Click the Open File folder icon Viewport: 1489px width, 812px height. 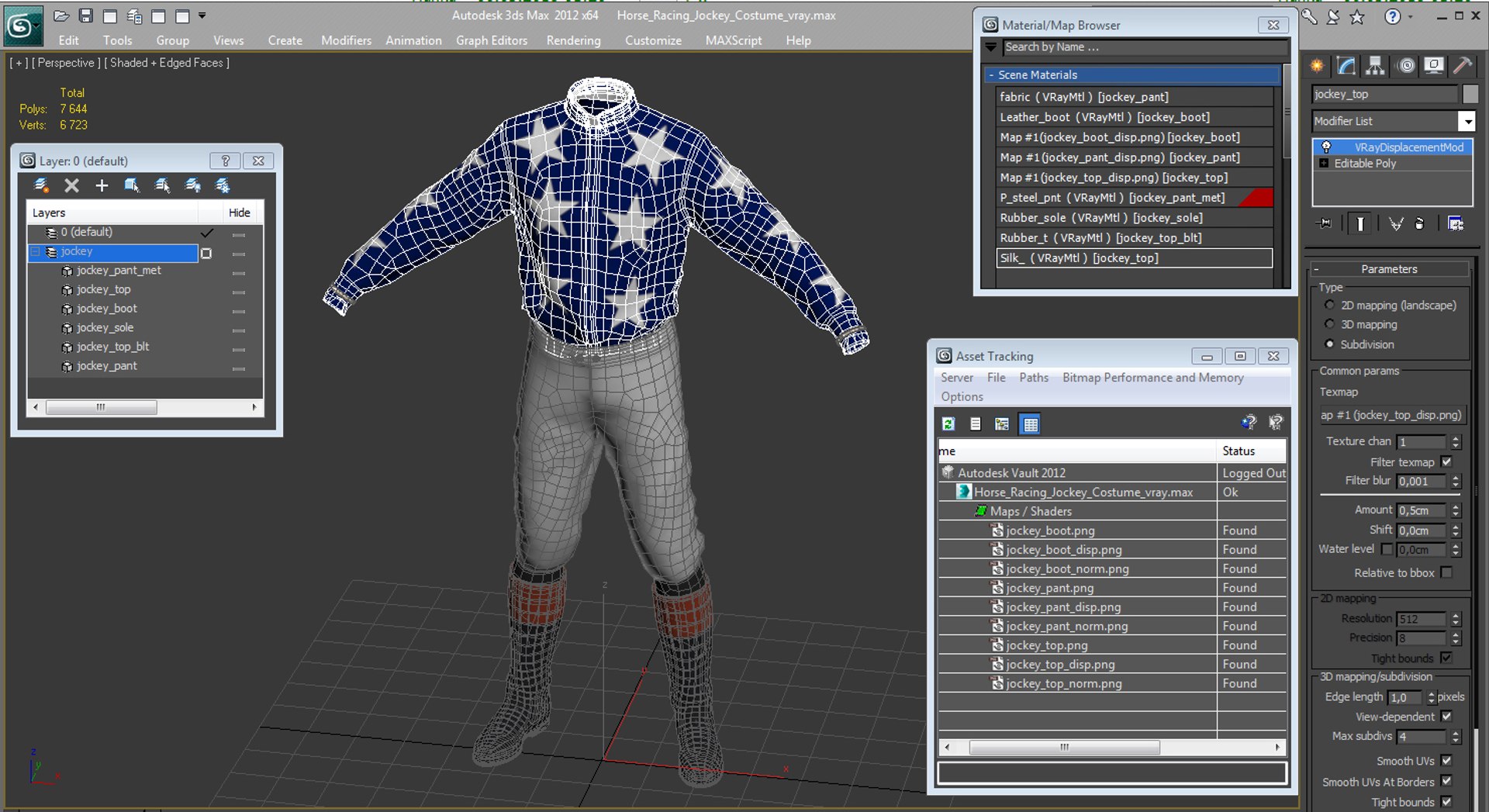click(x=62, y=16)
